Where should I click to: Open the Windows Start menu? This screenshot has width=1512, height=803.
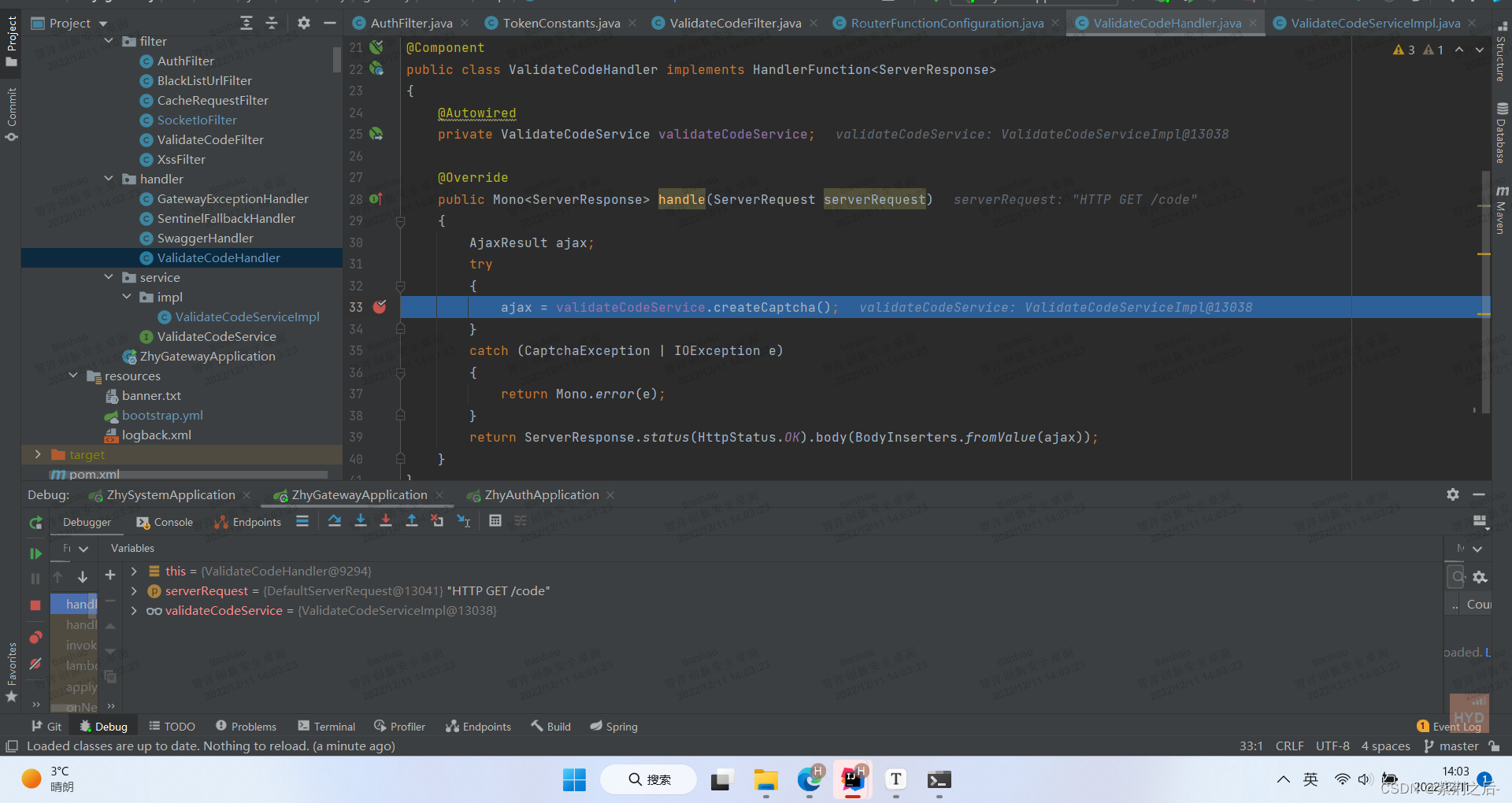[x=574, y=779]
